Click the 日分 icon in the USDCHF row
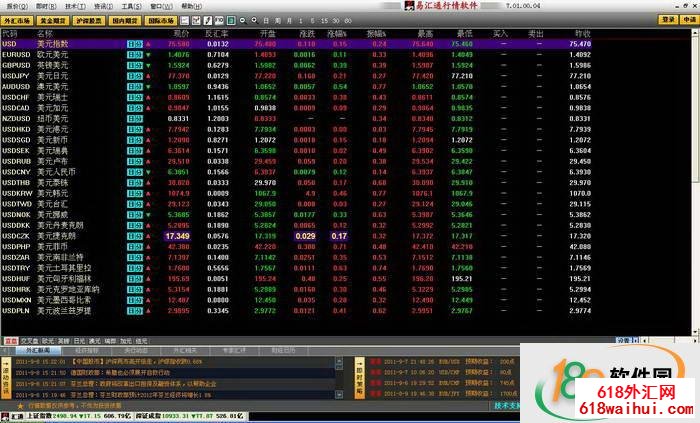The width and height of the screenshot is (700, 423). 135,98
